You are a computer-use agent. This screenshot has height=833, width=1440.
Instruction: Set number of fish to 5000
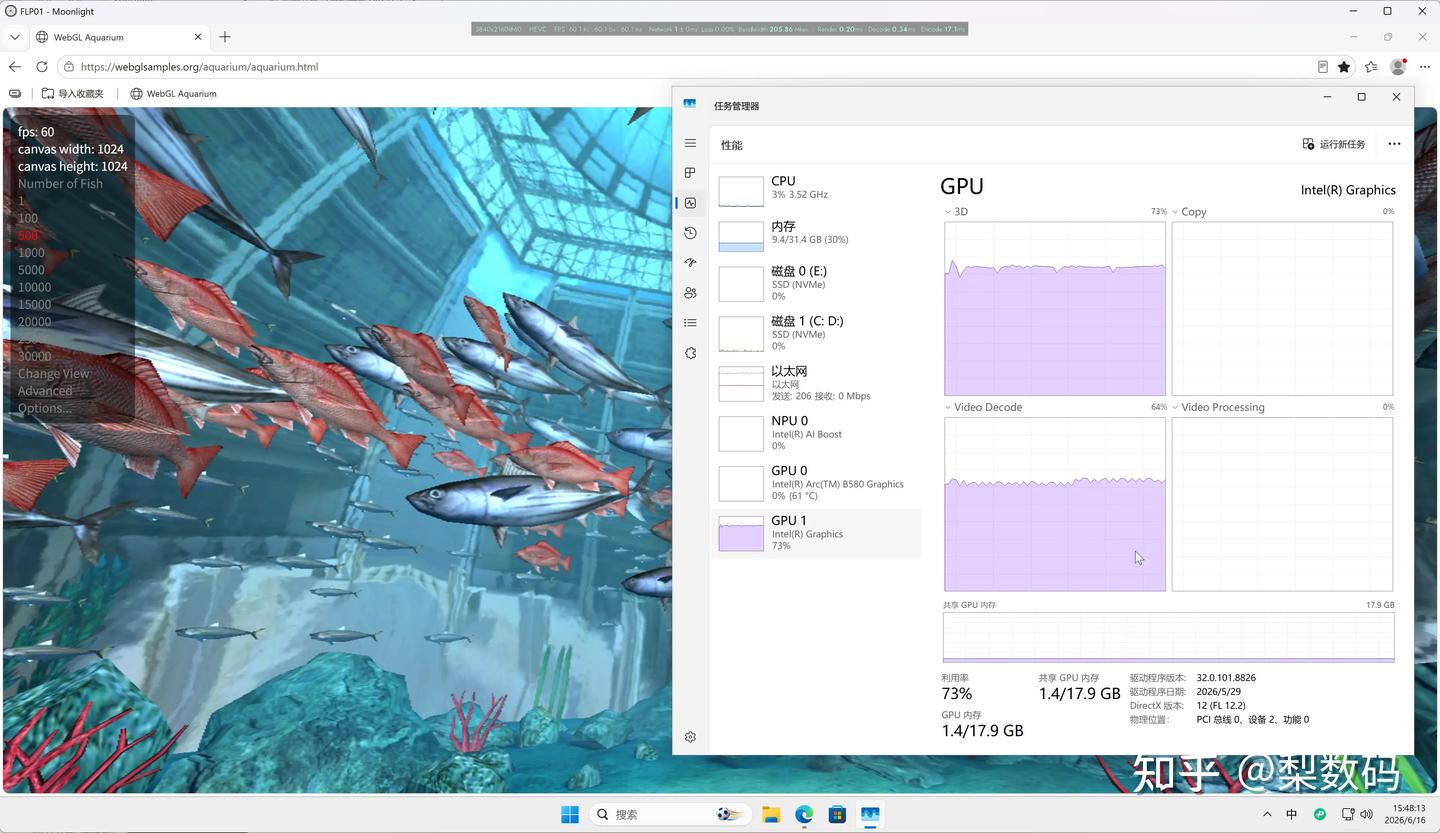click(31, 270)
